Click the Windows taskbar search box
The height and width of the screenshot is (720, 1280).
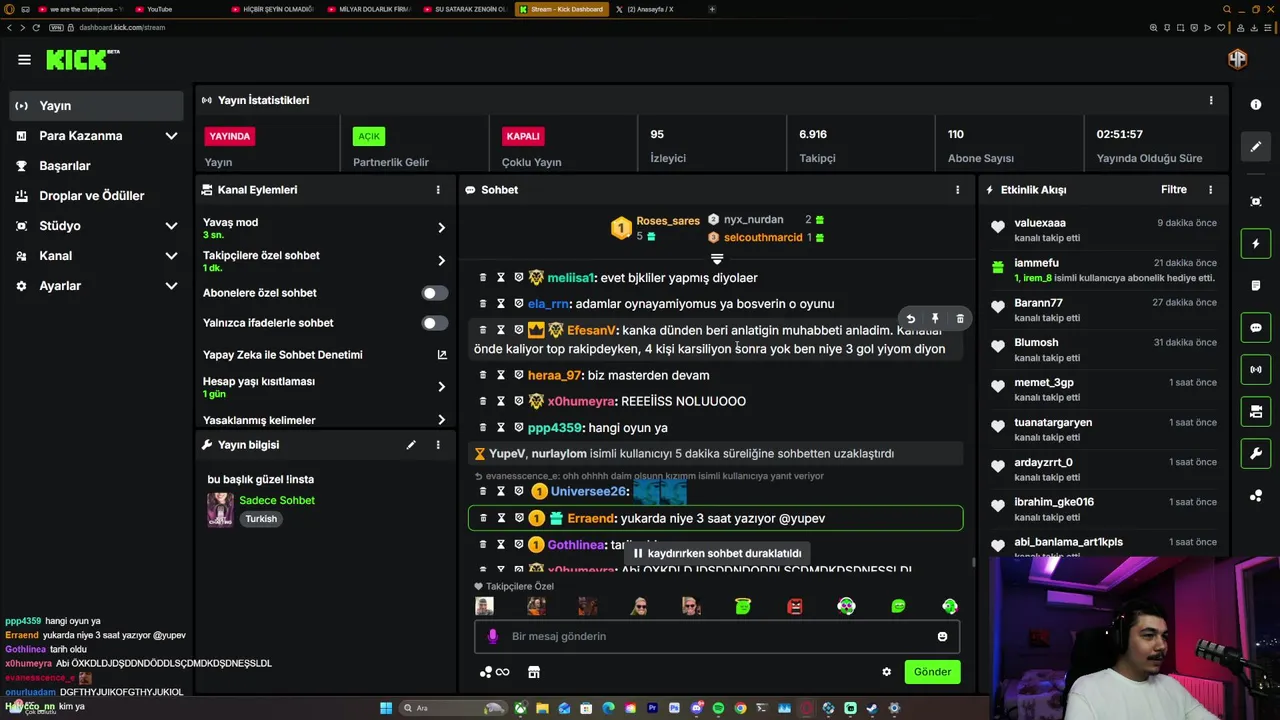[x=453, y=708]
